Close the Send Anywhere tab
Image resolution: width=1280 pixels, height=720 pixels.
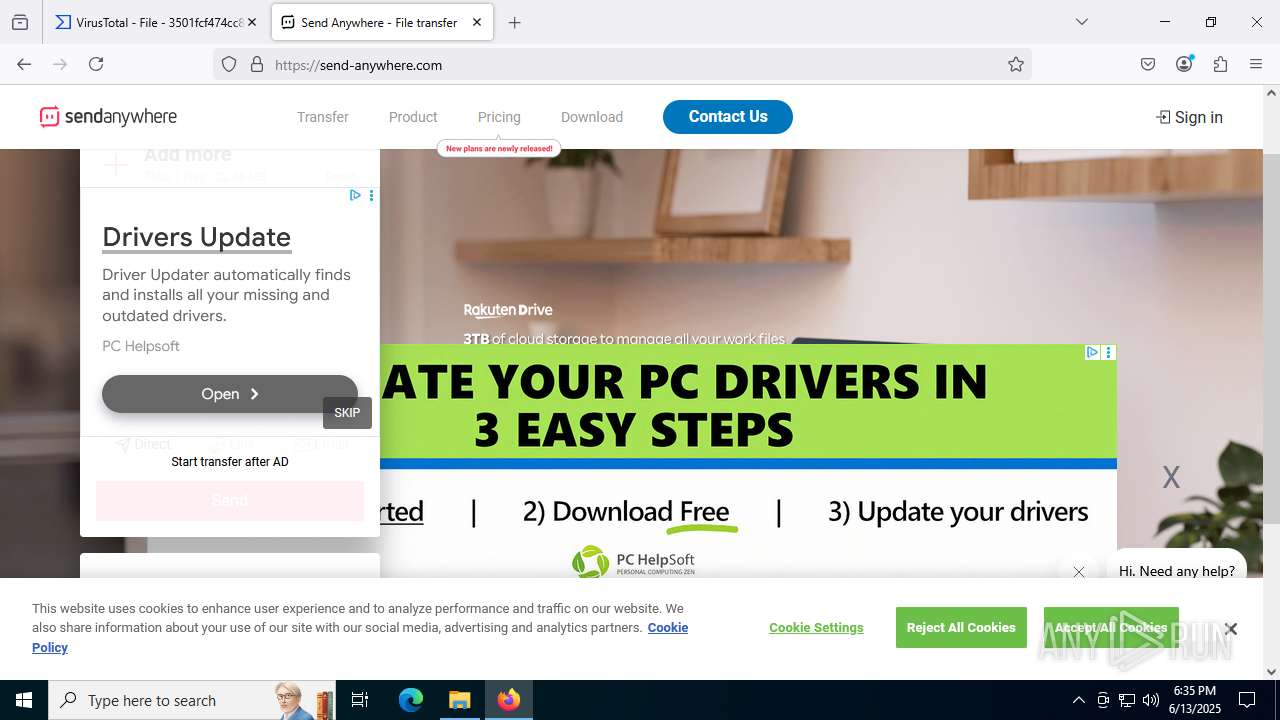(477, 22)
